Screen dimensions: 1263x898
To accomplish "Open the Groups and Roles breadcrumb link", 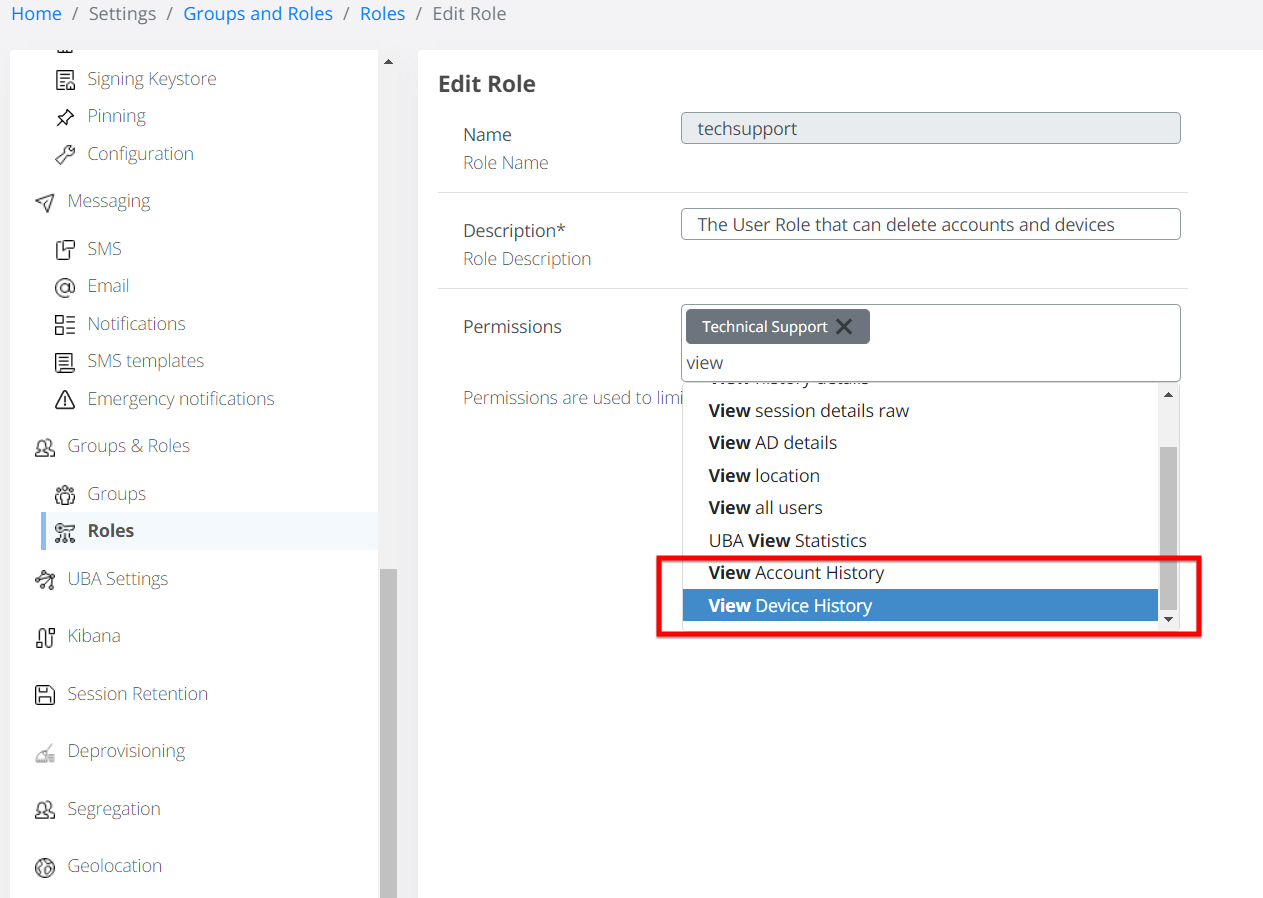I will pos(257,13).
